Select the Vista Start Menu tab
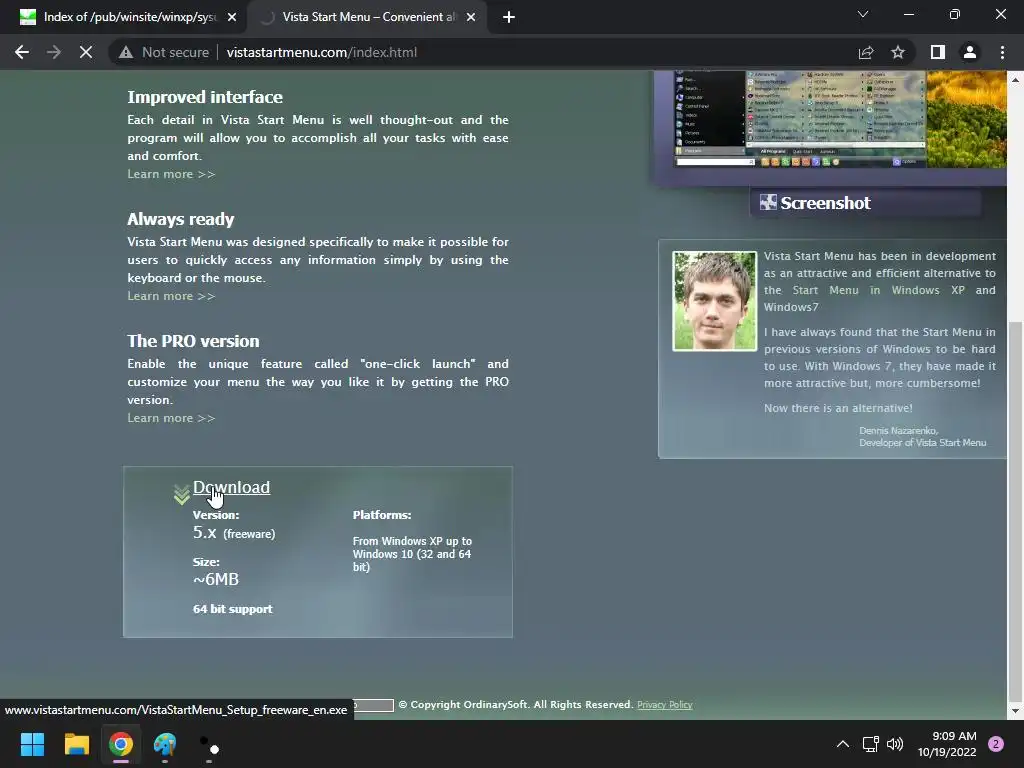1024x768 pixels. click(x=366, y=17)
